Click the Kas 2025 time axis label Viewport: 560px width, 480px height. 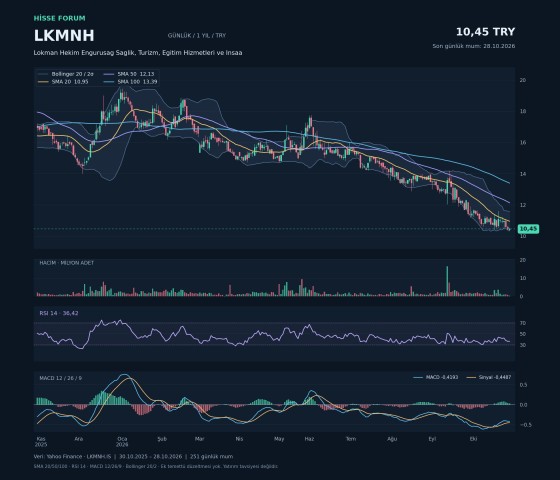pyautogui.click(x=41, y=441)
